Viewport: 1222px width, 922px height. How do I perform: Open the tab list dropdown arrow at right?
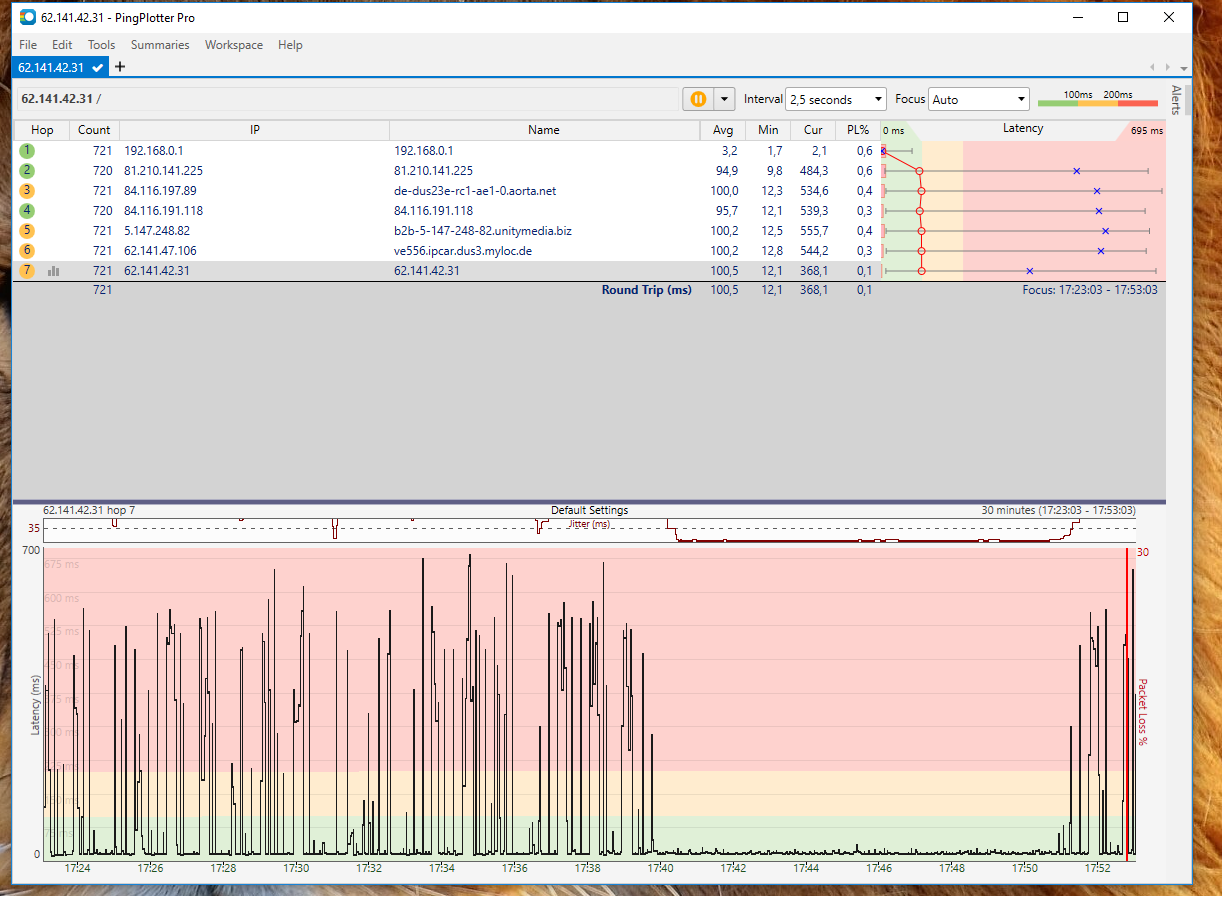pos(1184,68)
